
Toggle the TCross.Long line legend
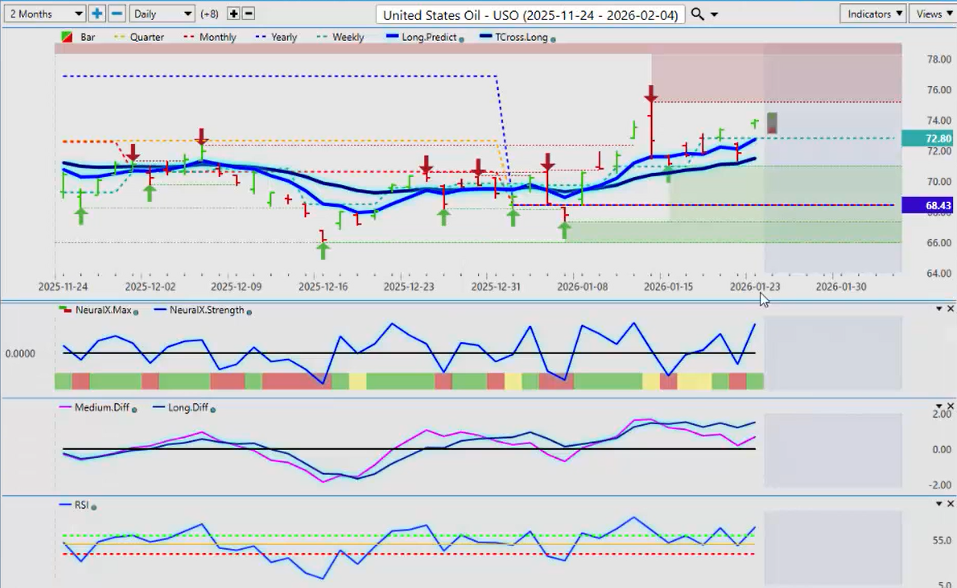tap(516, 38)
